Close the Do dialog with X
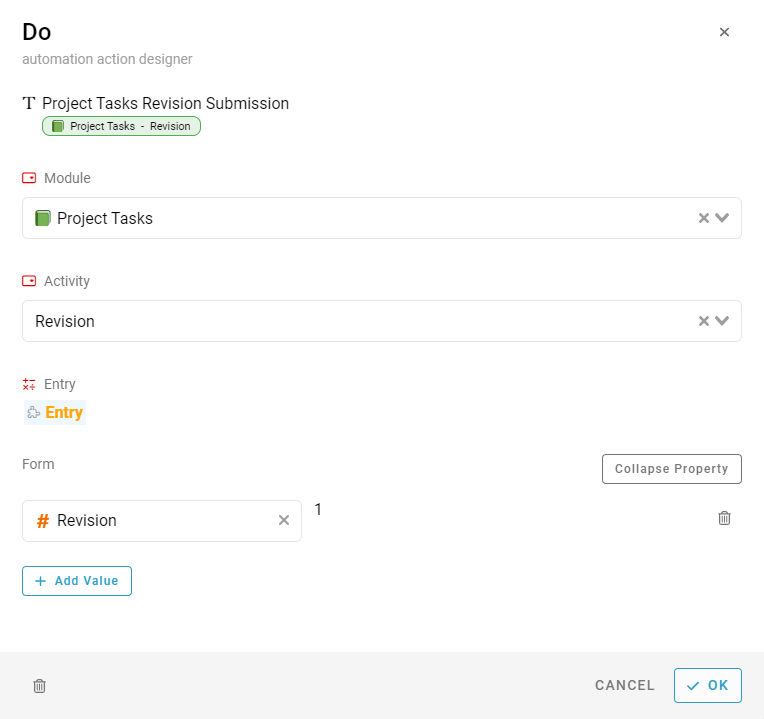 pyautogui.click(x=724, y=32)
